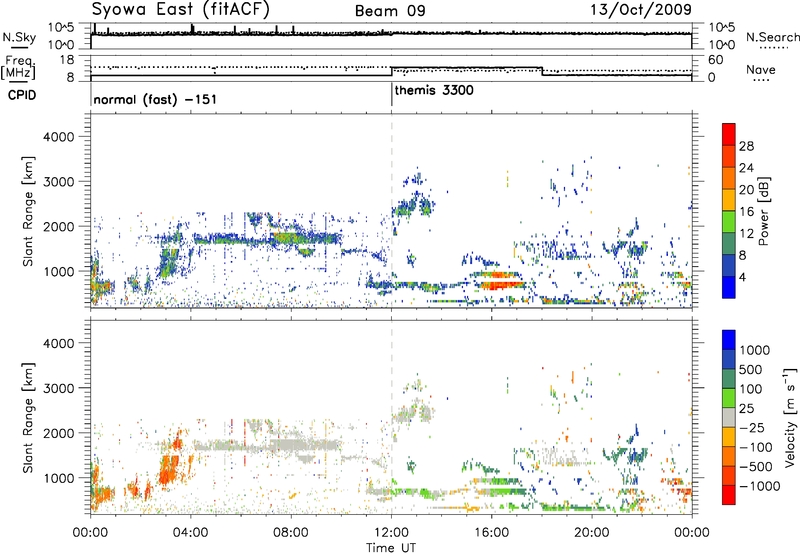Pick the red Velocity segment below -1000
The height and width of the screenshot is (554, 800).
tap(729, 495)
